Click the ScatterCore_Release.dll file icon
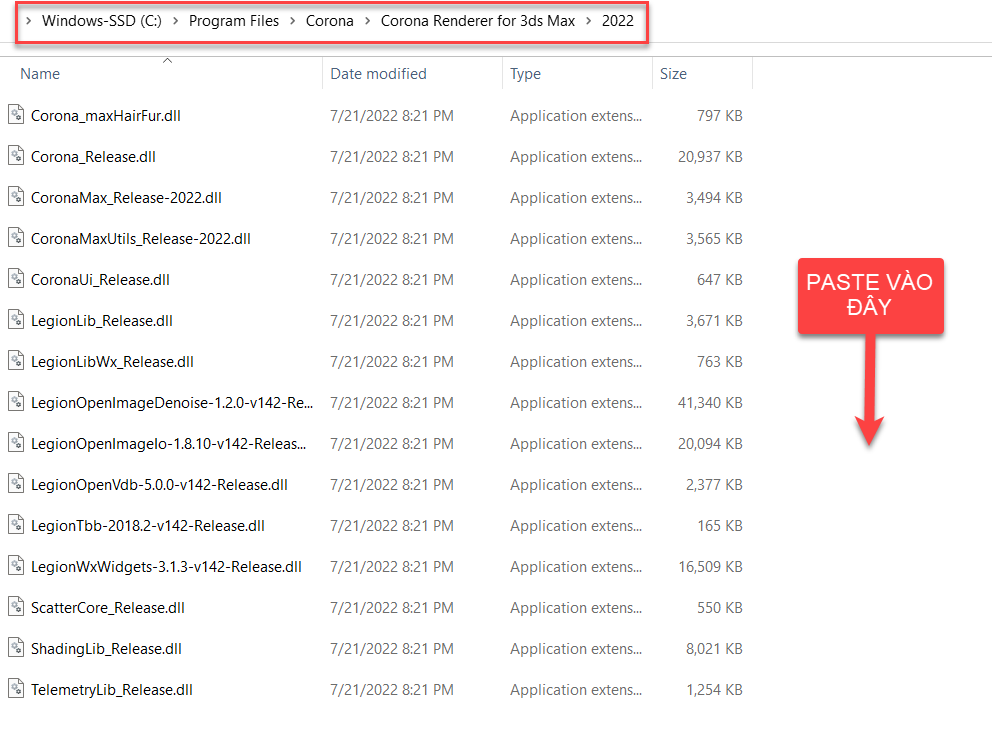The image size is (992, 741). pyautogui.click(x=16, y=607)
